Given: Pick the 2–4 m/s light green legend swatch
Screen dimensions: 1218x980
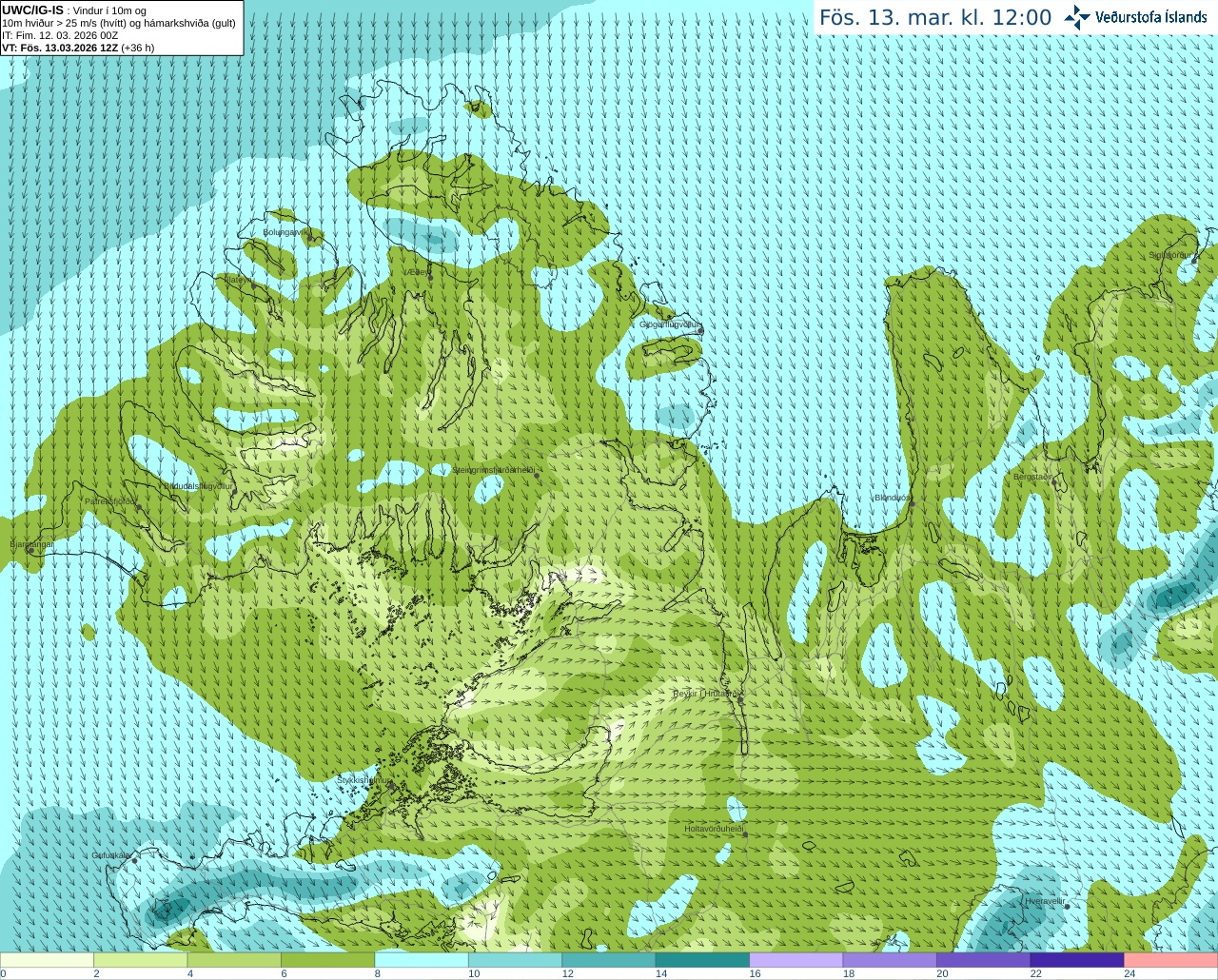Looking at the screenshot, I should tap(140, 960).
